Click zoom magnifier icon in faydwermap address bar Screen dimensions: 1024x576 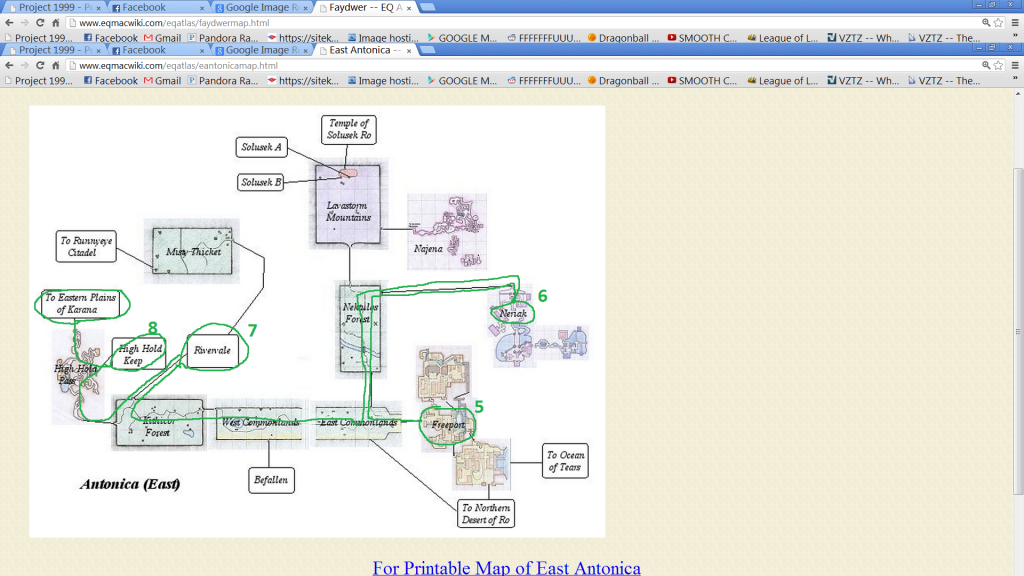pos(986,22)
